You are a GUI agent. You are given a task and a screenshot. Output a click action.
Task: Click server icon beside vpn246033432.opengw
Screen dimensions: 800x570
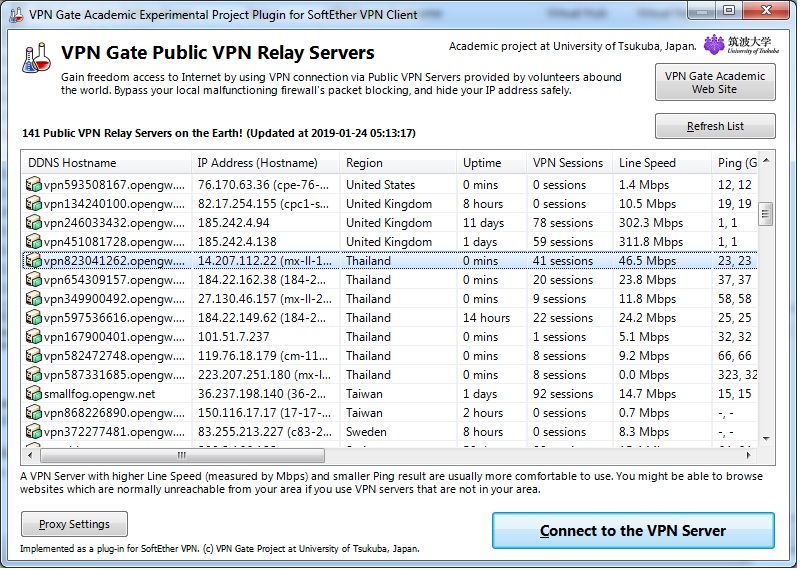tap(34, 223)
